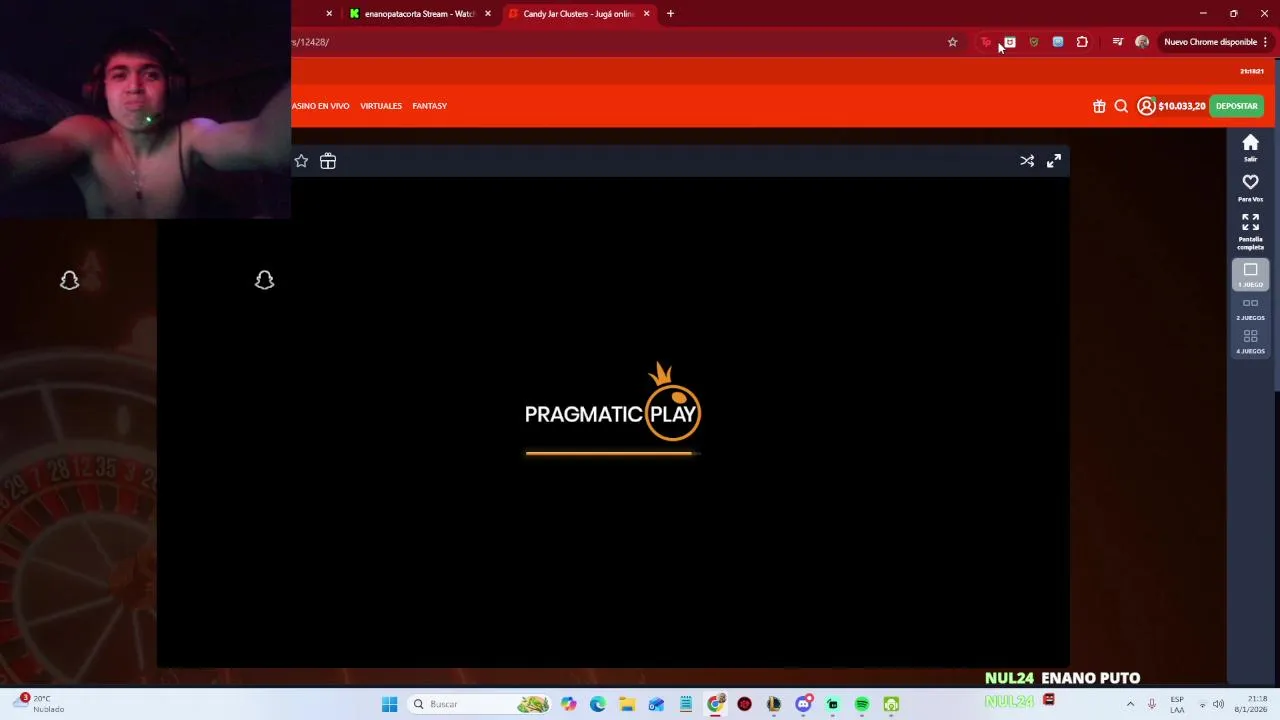Open File Explorer from the taskbar
The height and width of the screenshot is (720, 1280).
(x=627, y=704)
